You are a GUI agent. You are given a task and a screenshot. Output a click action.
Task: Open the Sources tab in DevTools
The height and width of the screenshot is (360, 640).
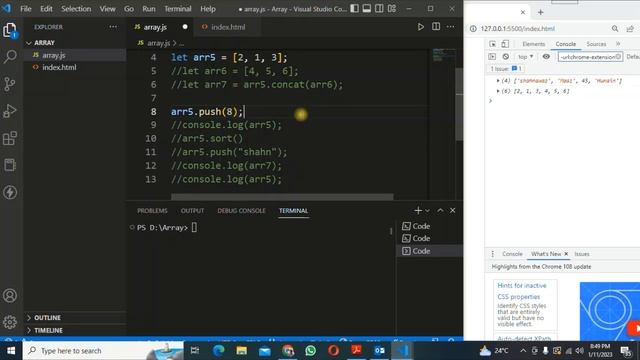coord(596,44)
